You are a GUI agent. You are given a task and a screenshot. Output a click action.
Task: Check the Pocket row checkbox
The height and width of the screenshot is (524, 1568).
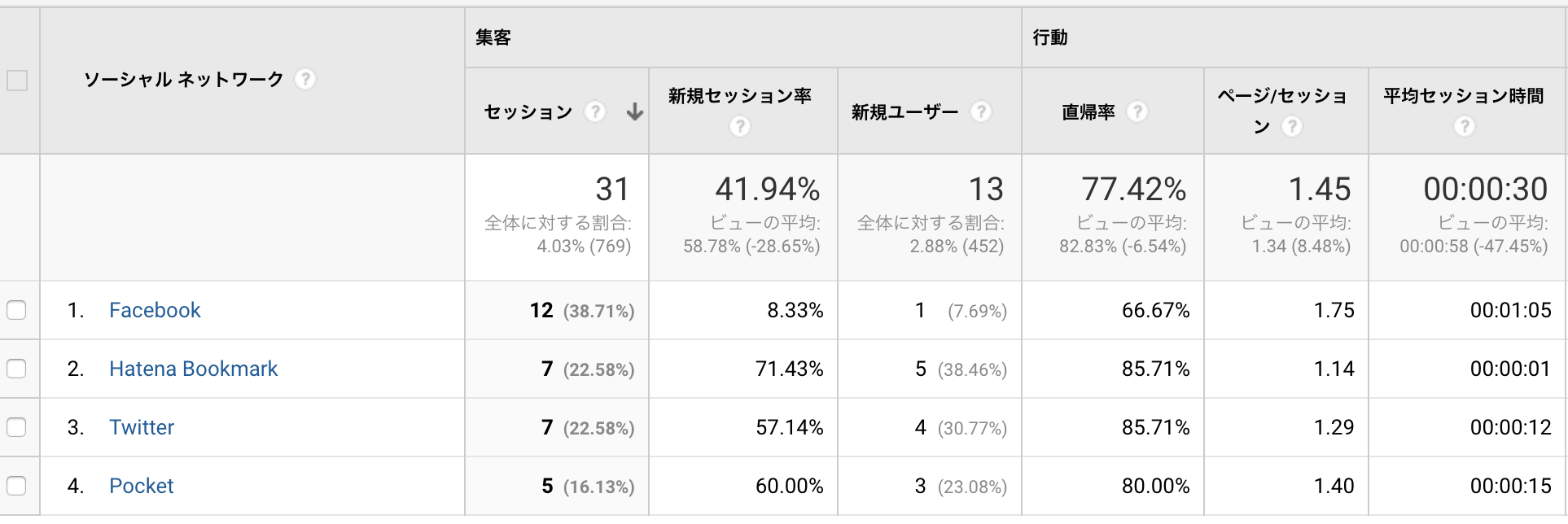(16, 486)
